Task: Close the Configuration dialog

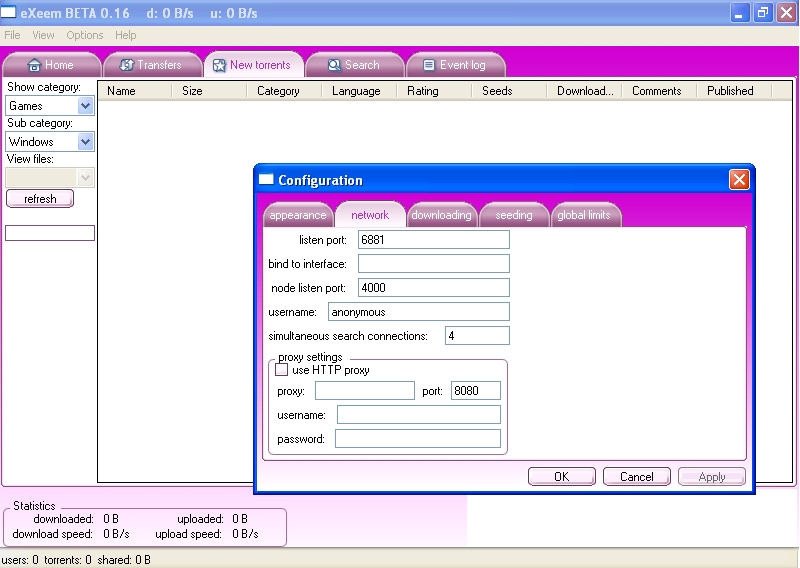Action: point(739,180)
